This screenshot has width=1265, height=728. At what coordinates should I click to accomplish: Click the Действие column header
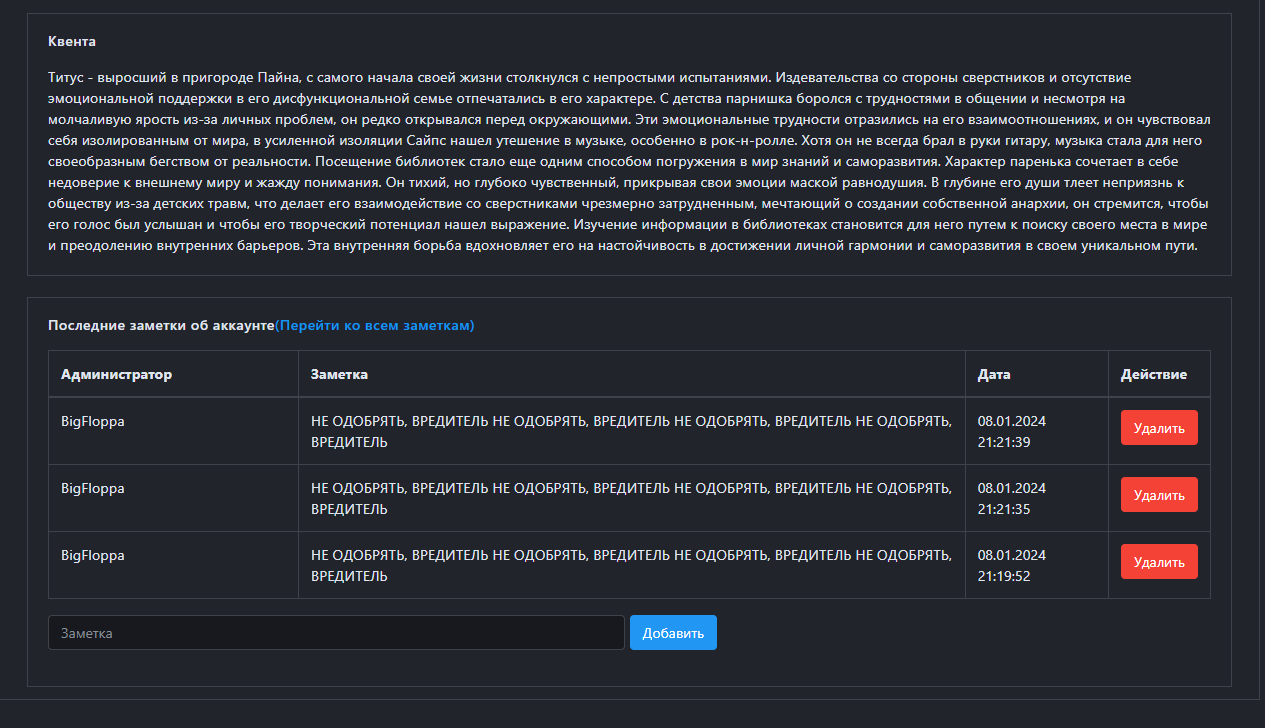1153,375
